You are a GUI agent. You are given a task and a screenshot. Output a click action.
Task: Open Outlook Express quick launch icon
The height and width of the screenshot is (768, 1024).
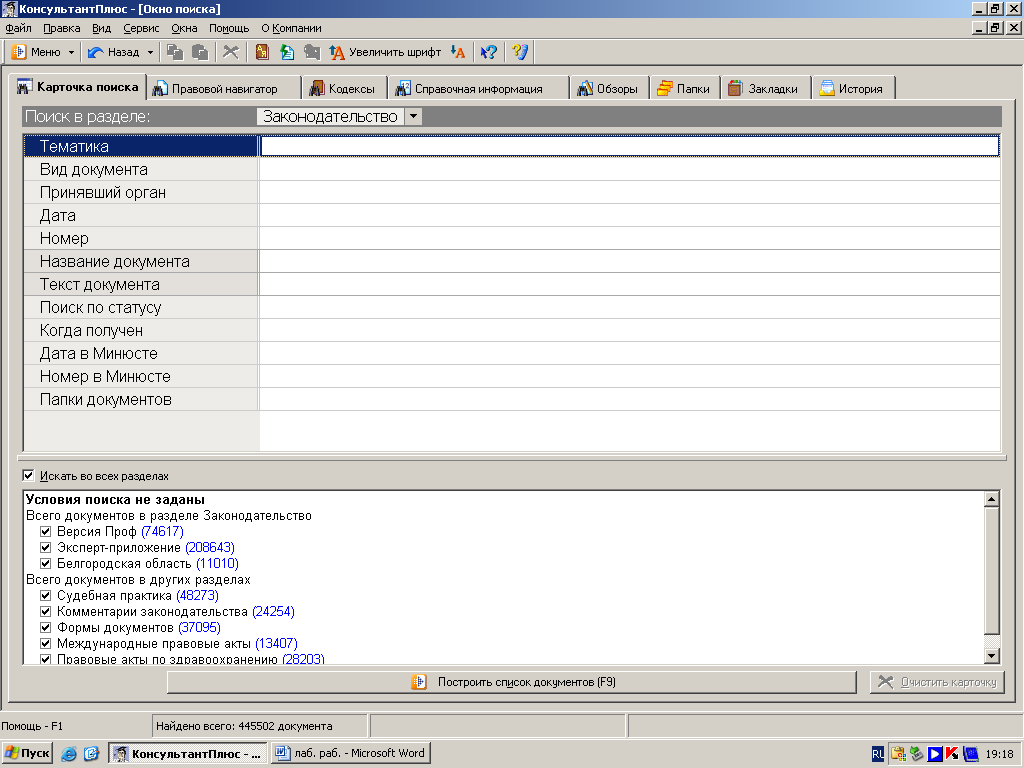click(91, 754)
